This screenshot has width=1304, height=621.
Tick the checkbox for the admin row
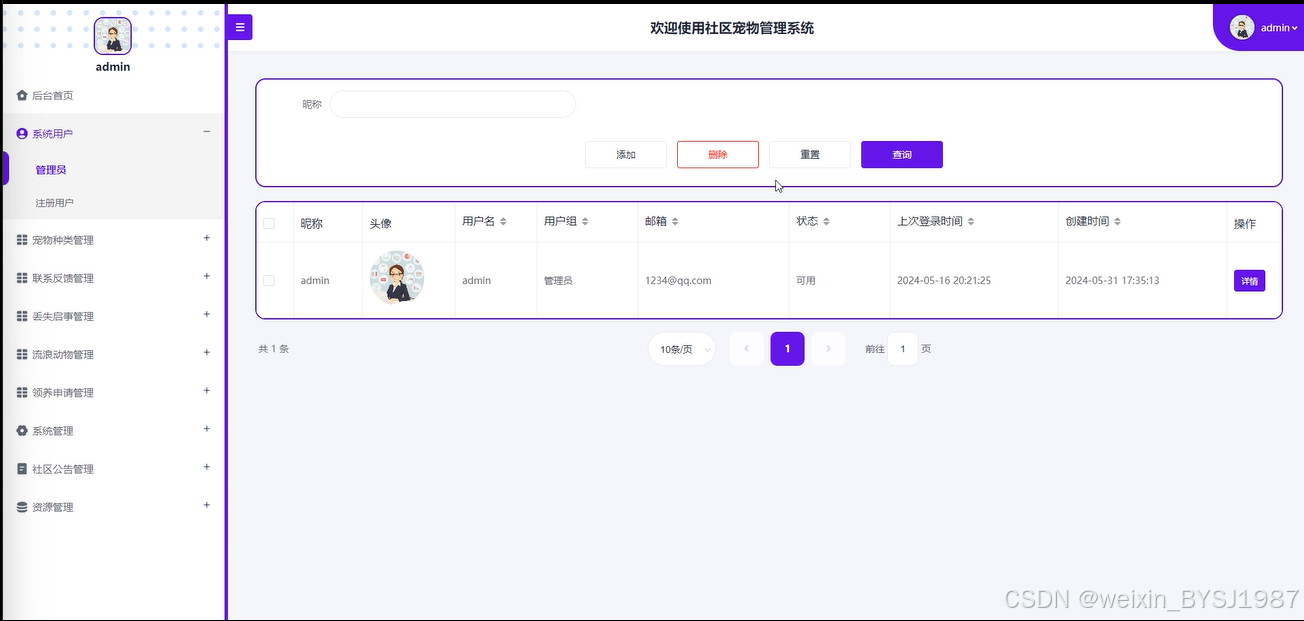[269, 281]
